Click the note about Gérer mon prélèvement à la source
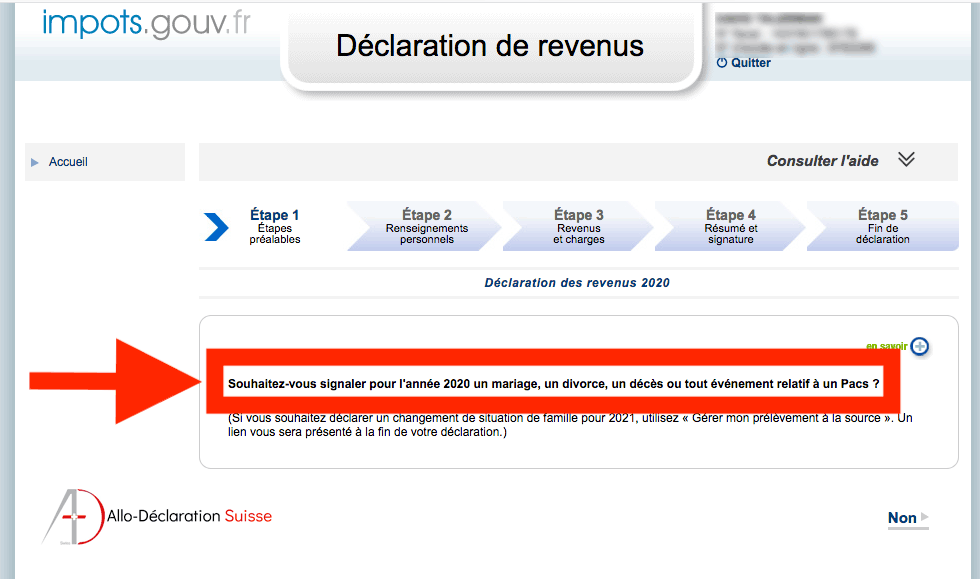The width and height of the screenshot is (980, 579). (x=570, y=425)
